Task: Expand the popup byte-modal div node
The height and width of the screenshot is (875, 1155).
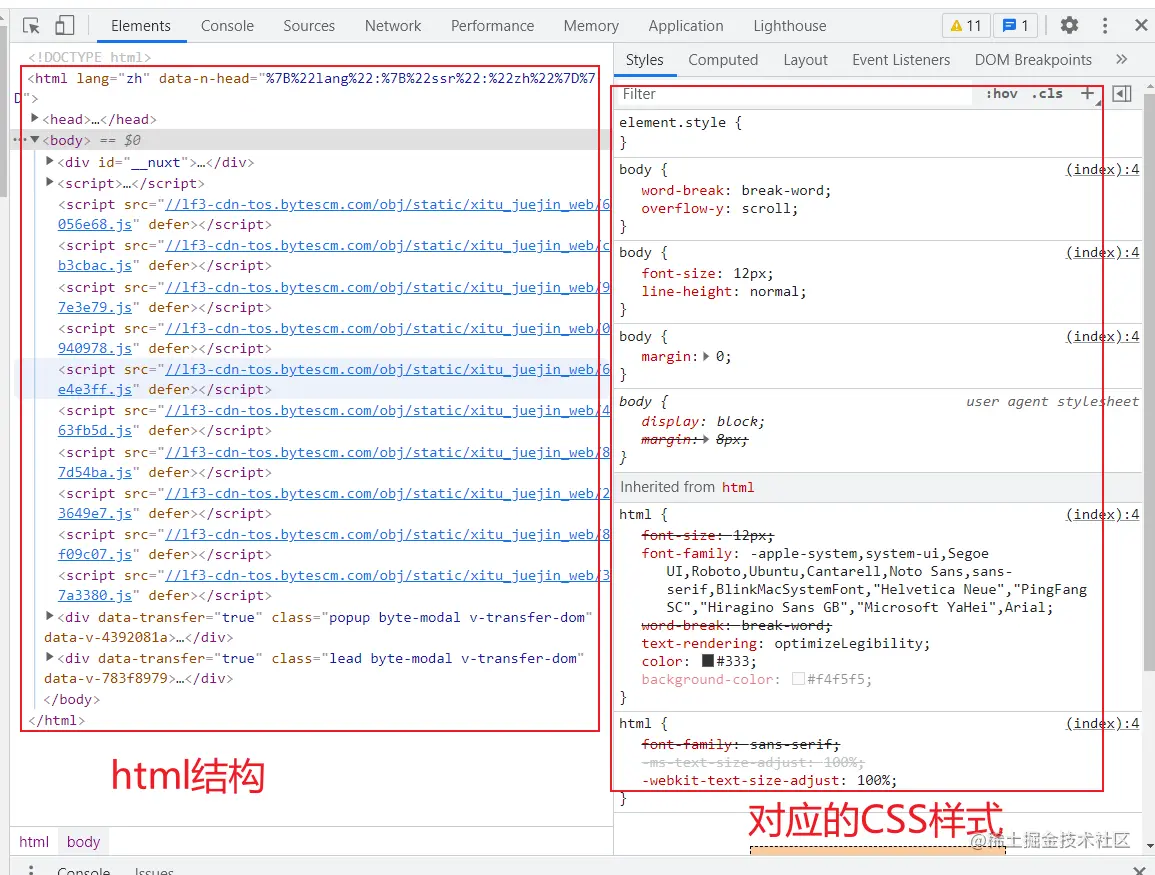Action: click(49, 616)
